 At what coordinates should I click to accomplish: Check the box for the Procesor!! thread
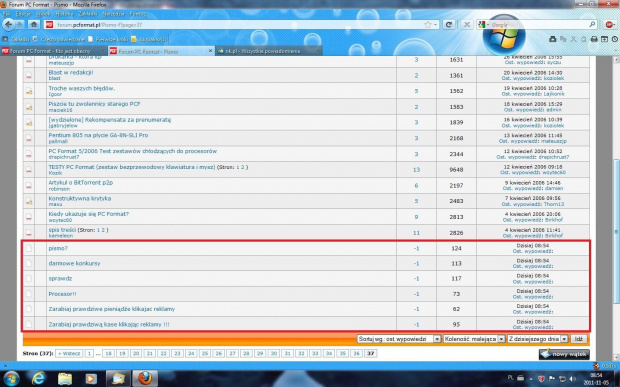tap(29, 294)
